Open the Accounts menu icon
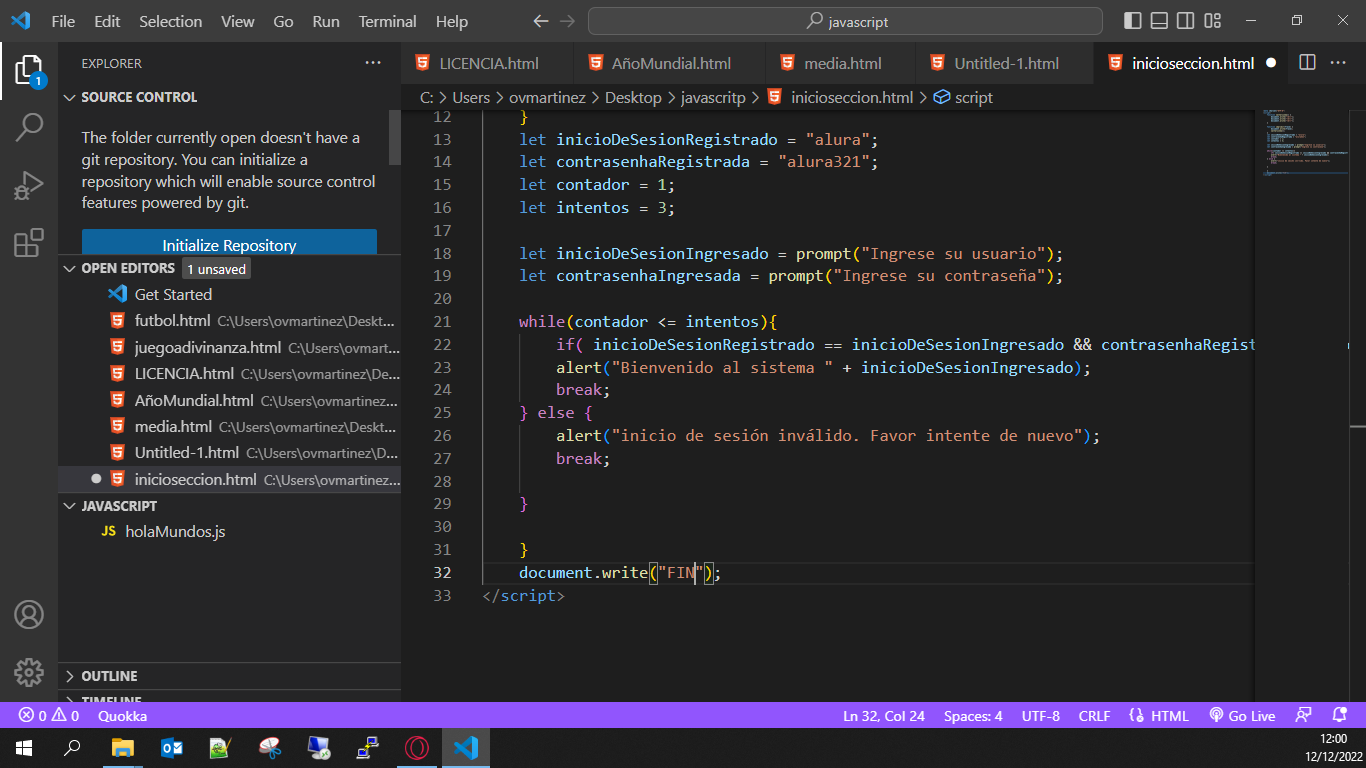This screenshot has height=768, width=1366. (29, 614)
